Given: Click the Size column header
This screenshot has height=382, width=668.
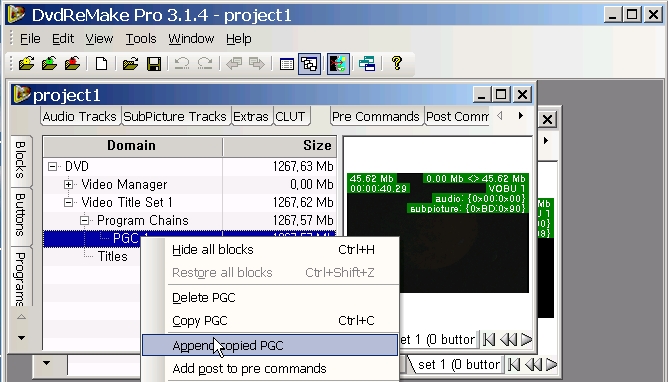Looking at the screenshot, I should (279, 146).
